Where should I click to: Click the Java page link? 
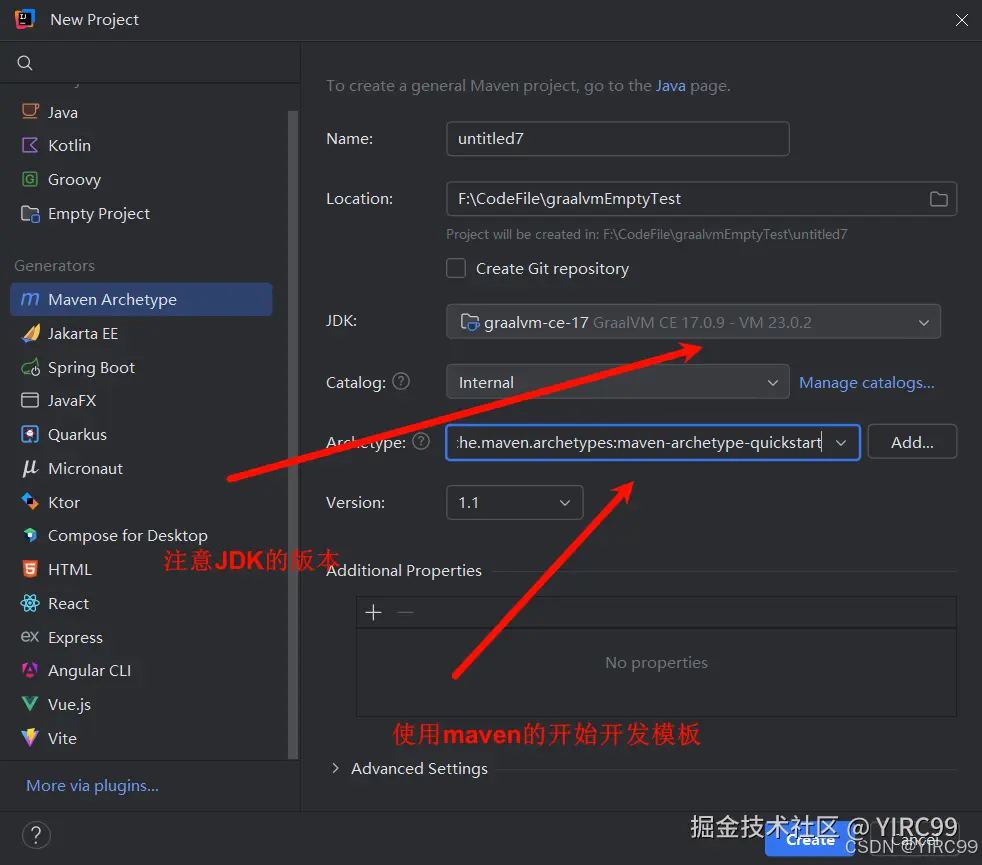(x=670, y=86)
